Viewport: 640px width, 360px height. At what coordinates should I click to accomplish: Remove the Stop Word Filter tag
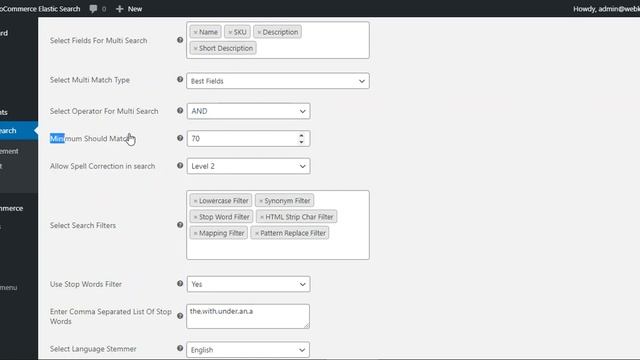point(195,217)
